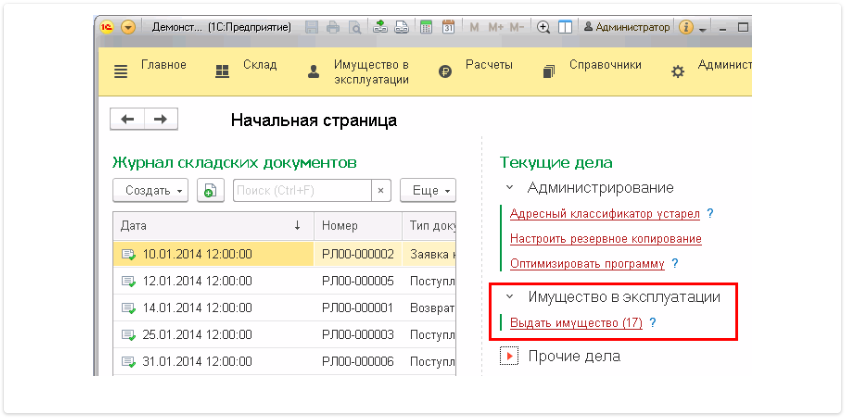This screenshot has height=418, width=846.
Task: Expand the Прочие дела section
Action: pos(509,356)
